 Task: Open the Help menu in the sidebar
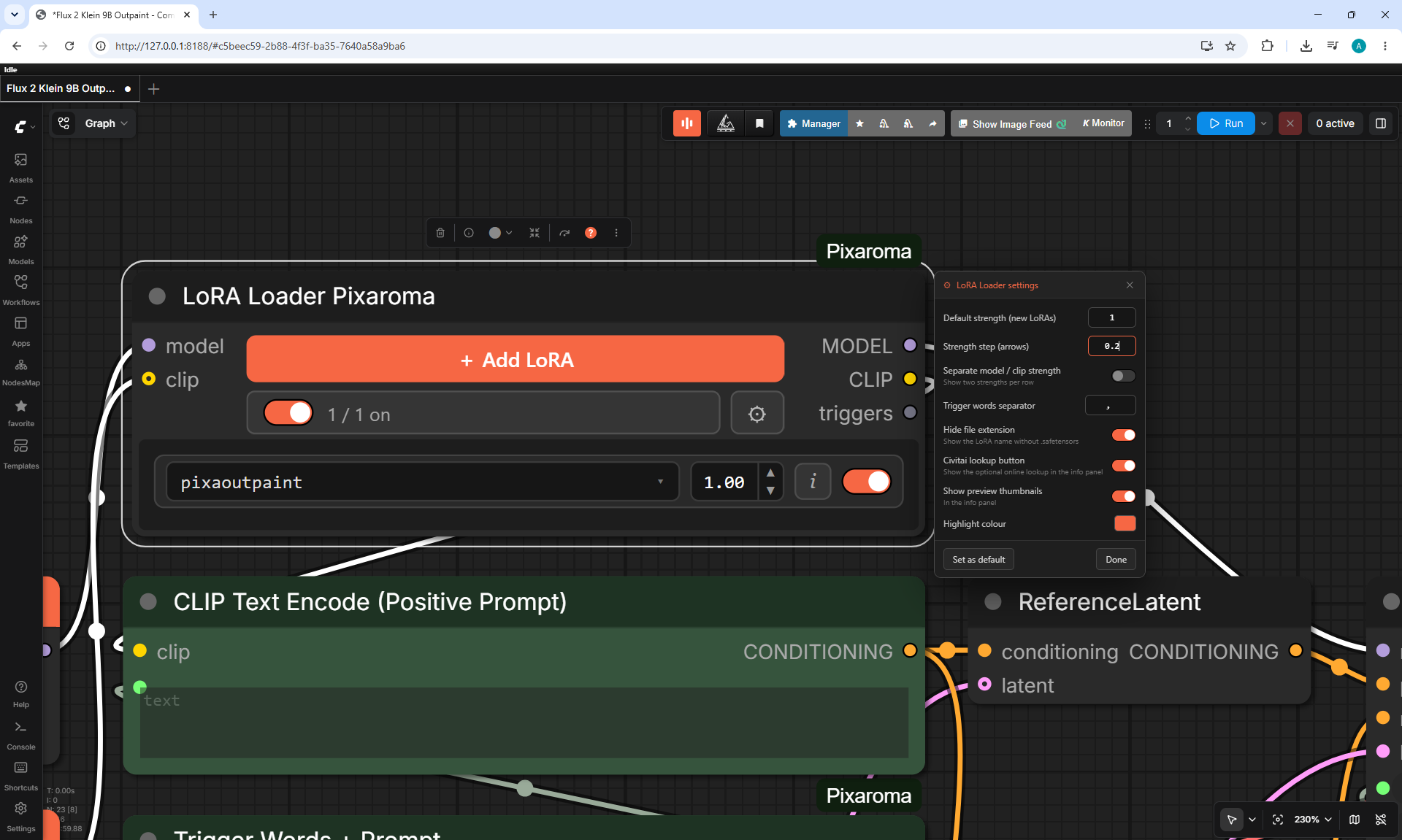20,694
